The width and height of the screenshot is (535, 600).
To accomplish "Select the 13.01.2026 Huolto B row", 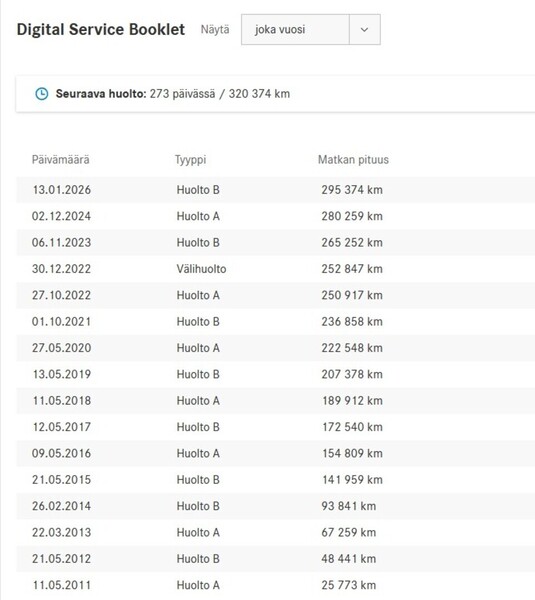I will tap(276, 190).
